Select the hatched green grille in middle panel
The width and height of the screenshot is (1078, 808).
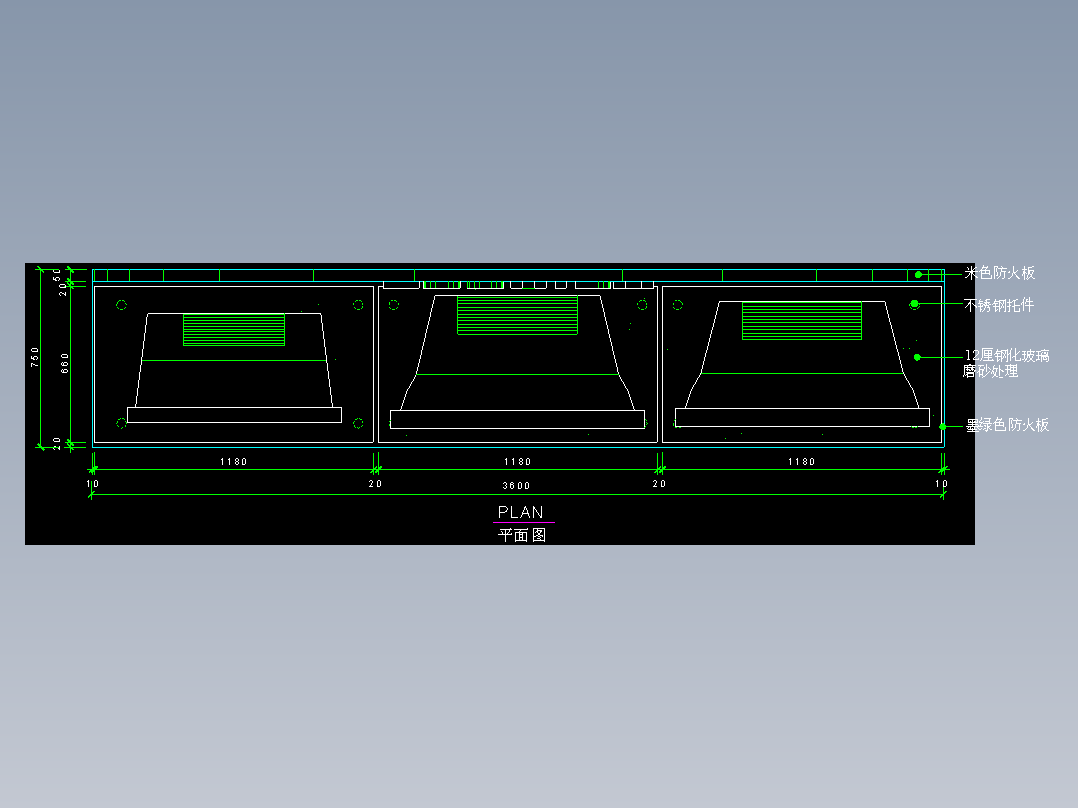(x=518, y=315)
